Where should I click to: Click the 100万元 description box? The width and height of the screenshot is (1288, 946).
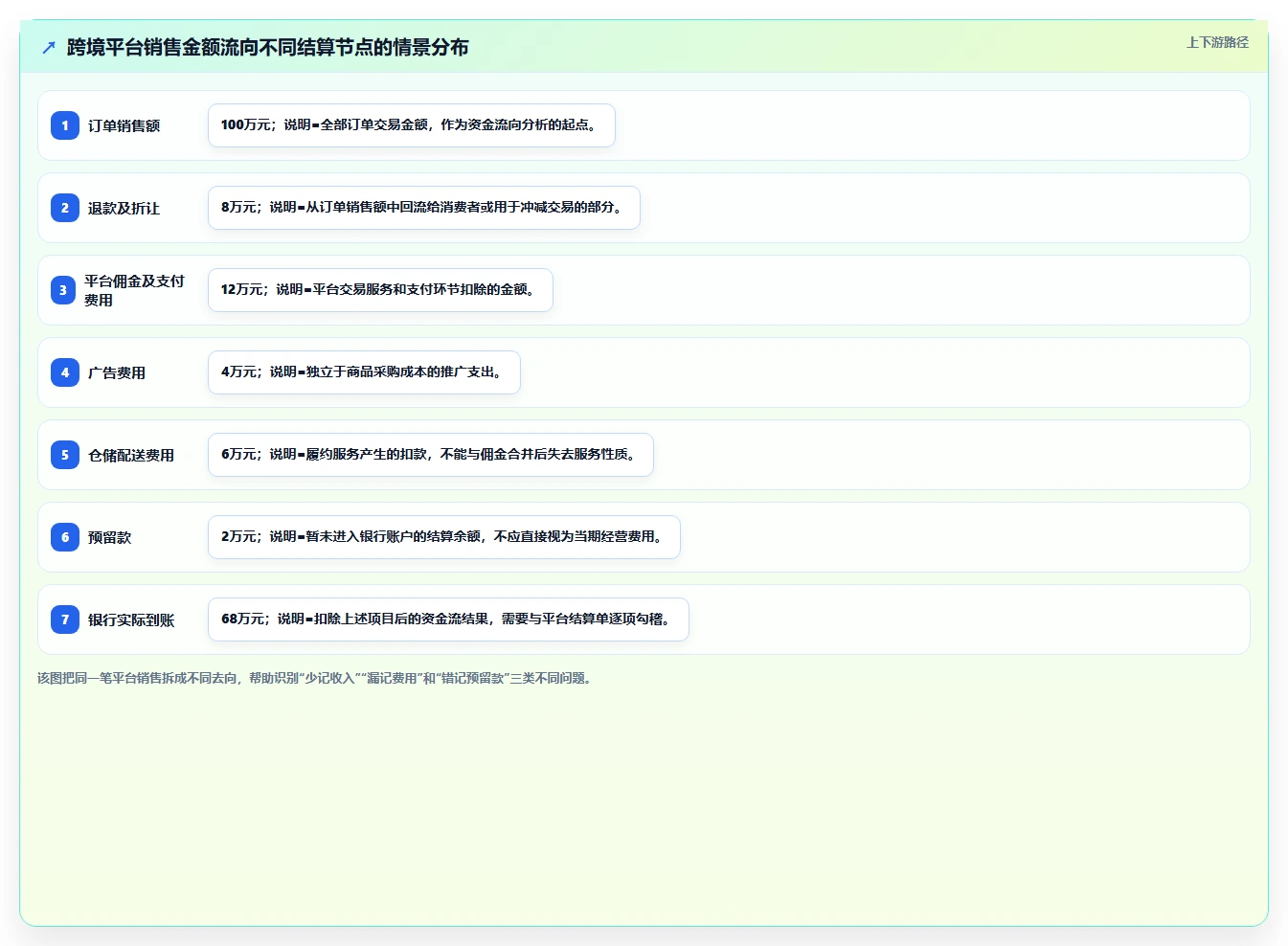click(x=412, y=125)
